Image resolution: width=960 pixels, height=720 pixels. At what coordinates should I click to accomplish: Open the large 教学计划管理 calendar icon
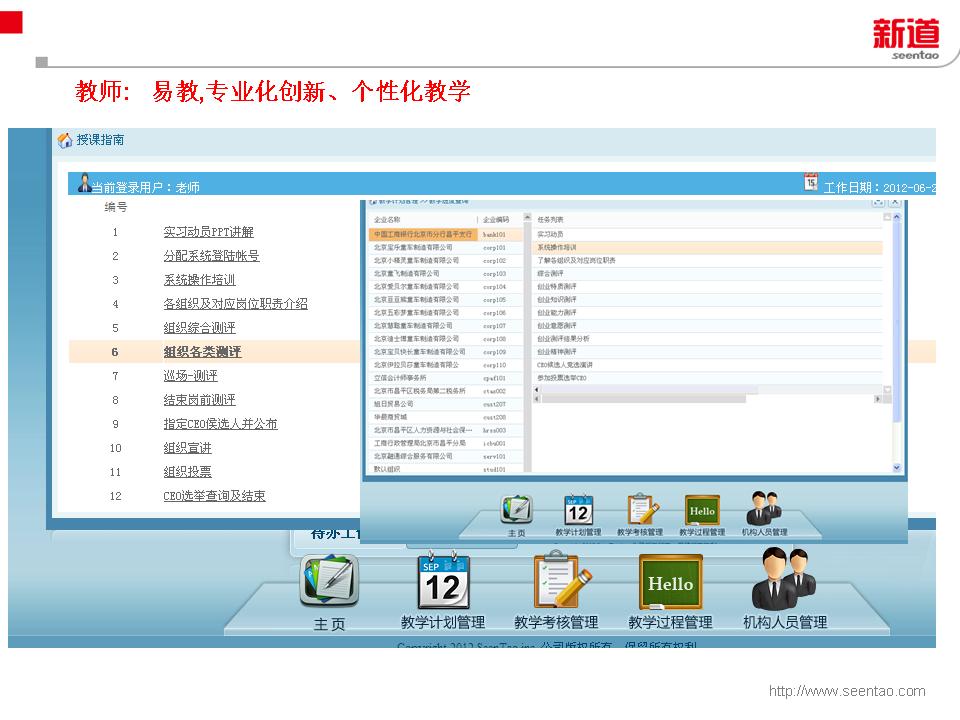443,582
